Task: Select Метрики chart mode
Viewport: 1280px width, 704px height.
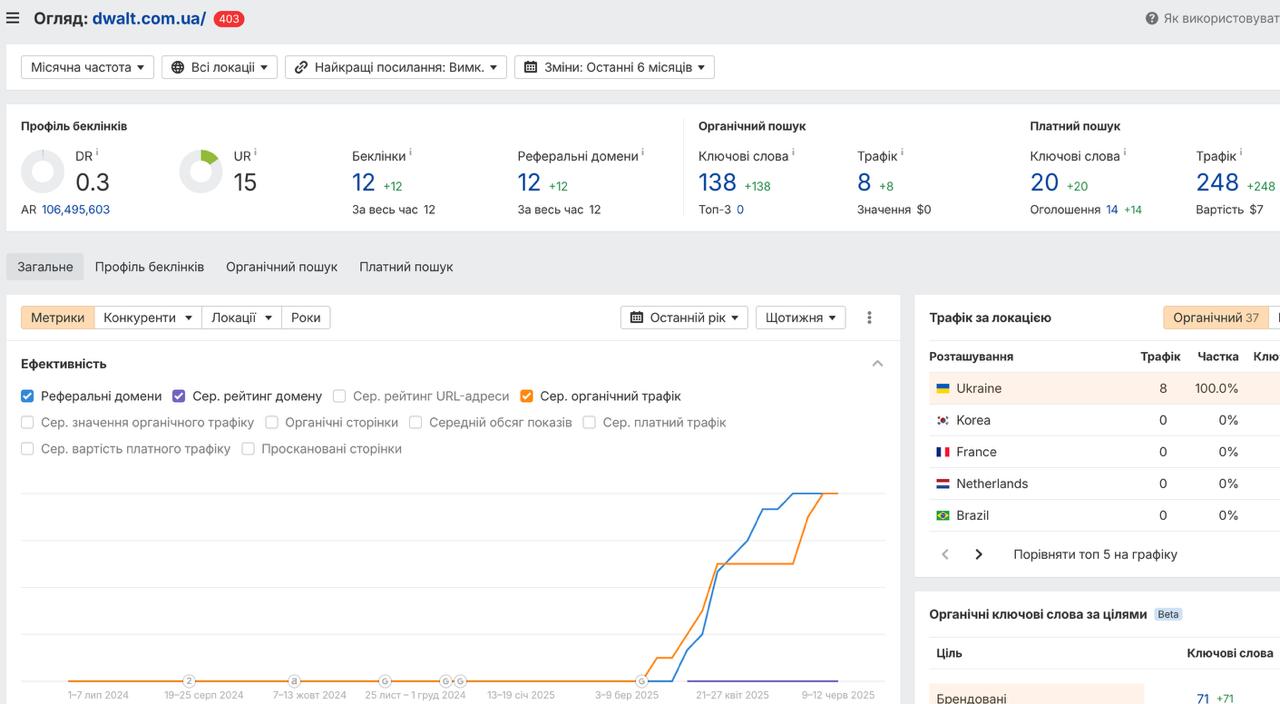Action: 58,317
